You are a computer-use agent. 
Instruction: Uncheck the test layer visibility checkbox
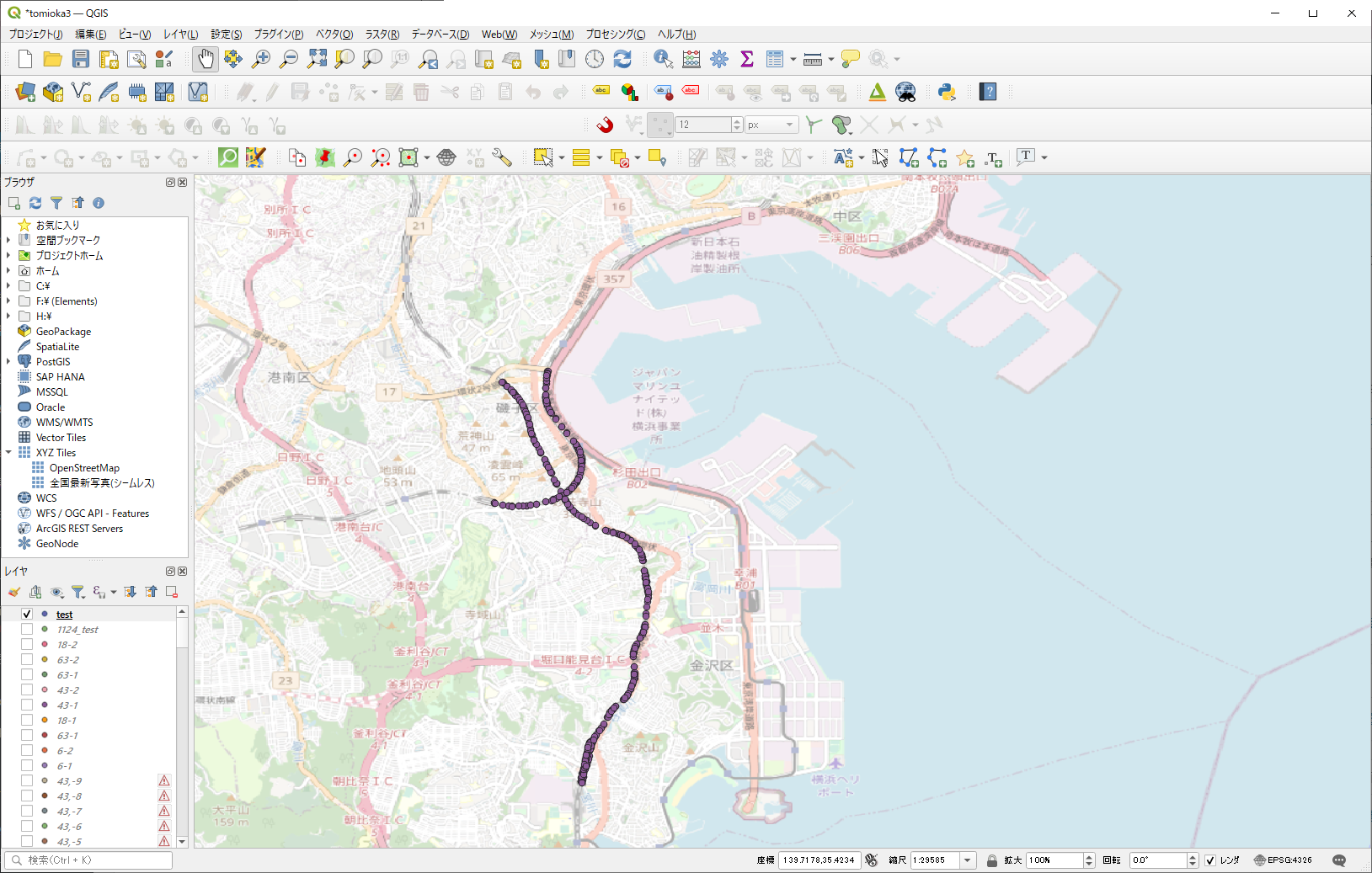tap(27, 615)
